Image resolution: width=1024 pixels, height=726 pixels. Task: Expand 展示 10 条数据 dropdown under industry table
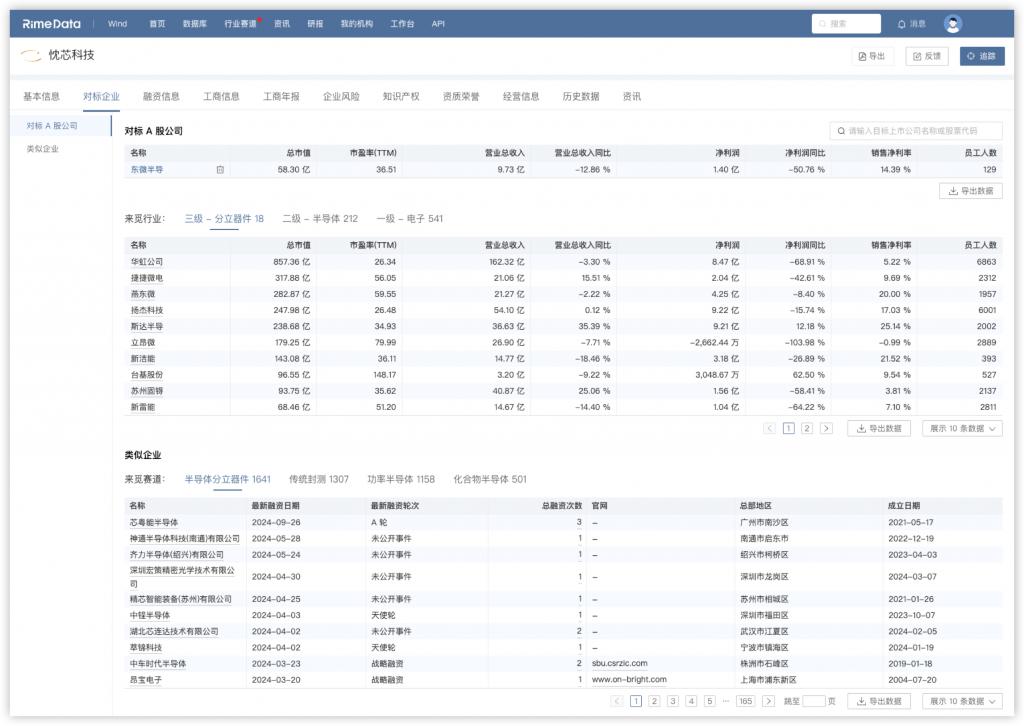962,428
